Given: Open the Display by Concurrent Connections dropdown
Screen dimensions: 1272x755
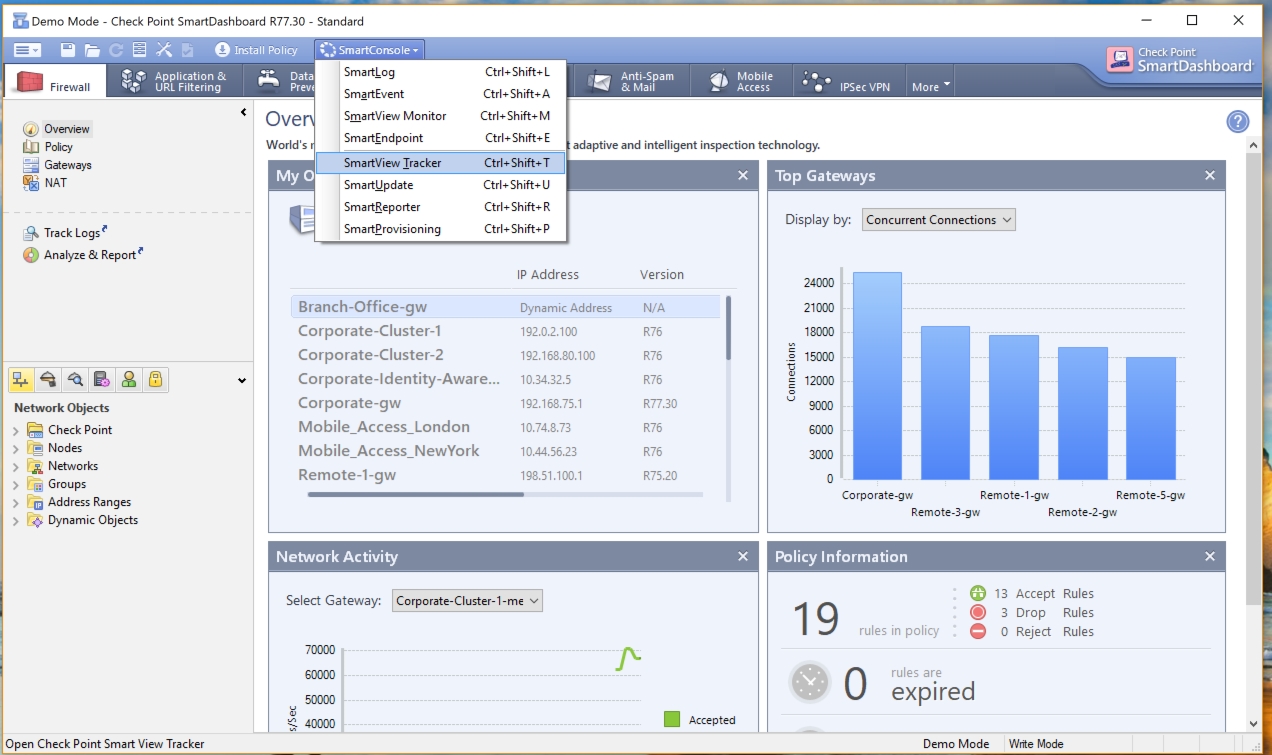Looking at the screenshot, I should pyautogui.click(x=938, y=220).
